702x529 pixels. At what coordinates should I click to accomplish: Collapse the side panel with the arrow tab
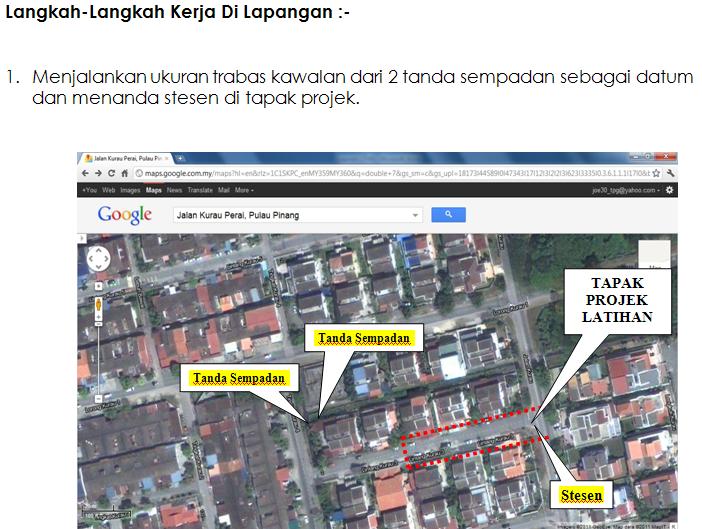pyautogui.click(x=81, y=239)
